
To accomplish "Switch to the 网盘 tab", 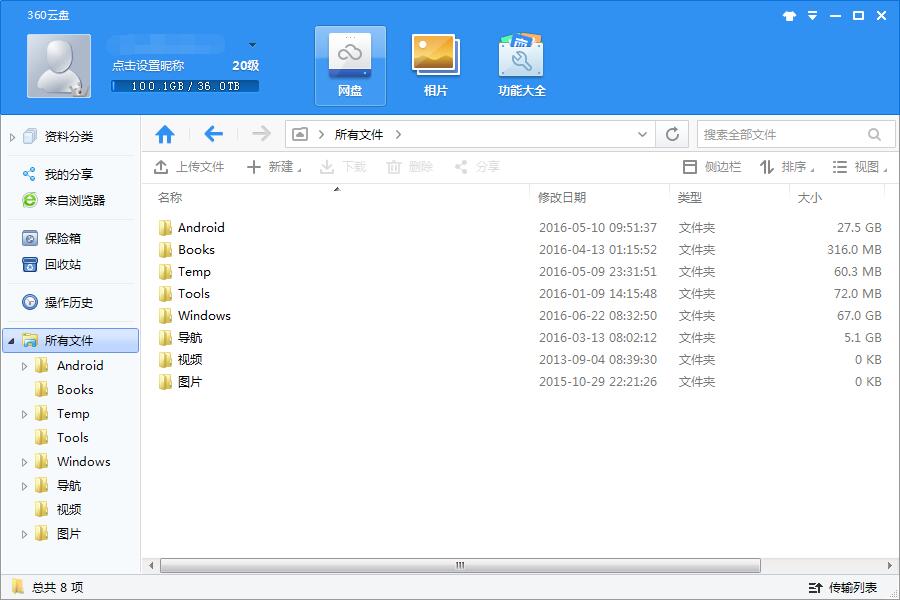I will click(349, 66).
